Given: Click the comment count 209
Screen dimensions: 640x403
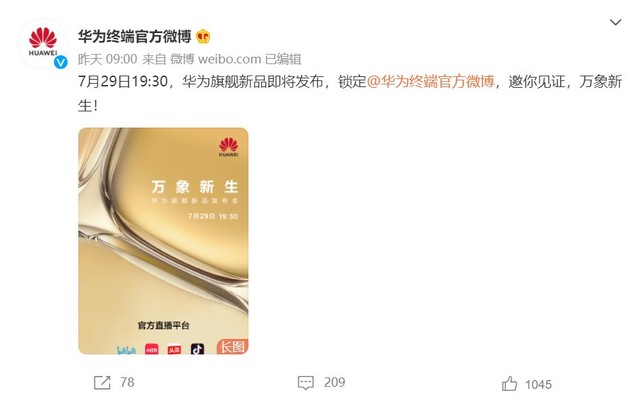Looking at the screenshot, I should 335,382.
